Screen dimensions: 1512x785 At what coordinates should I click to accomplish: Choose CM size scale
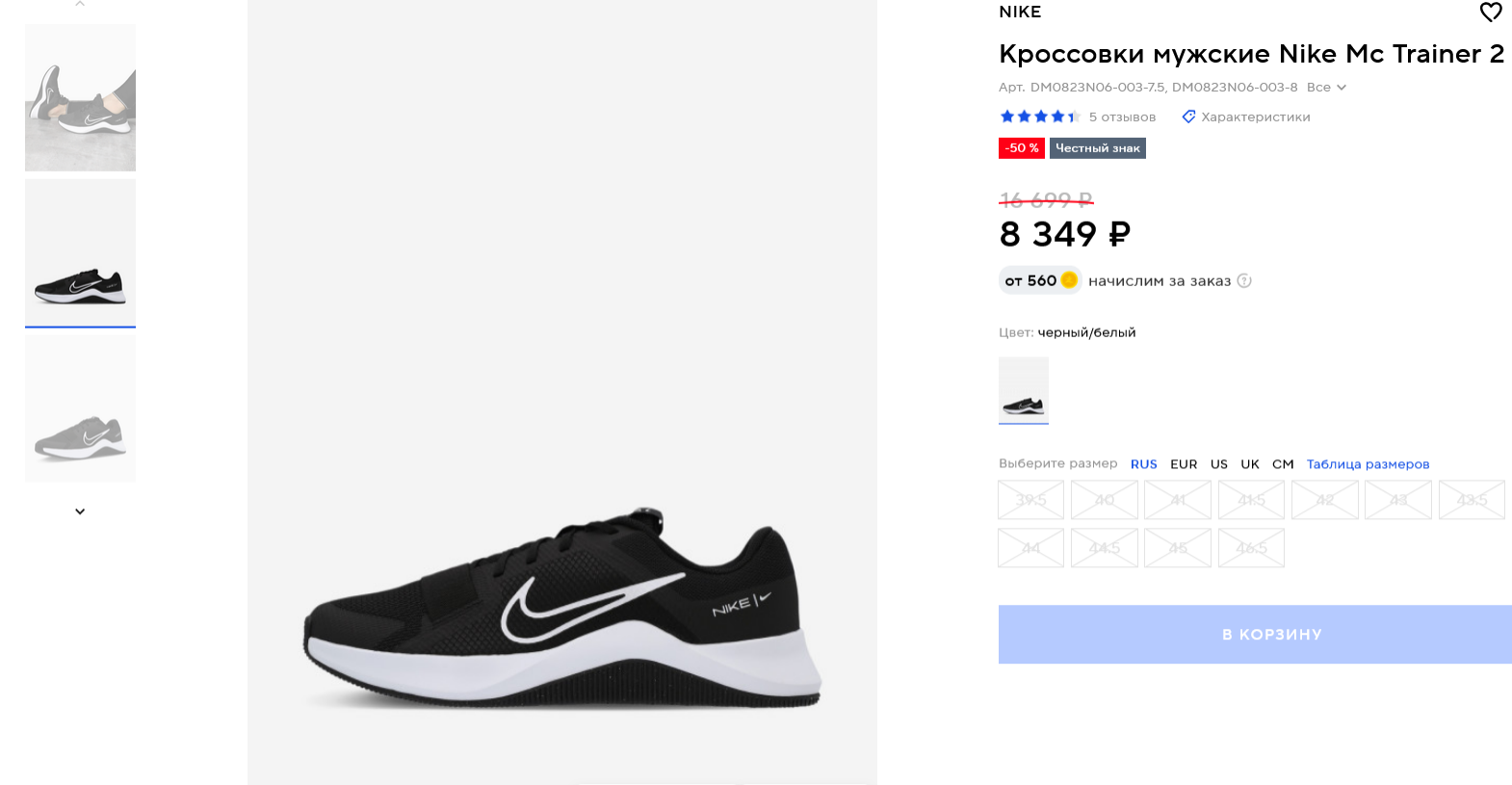(1283, 464)
